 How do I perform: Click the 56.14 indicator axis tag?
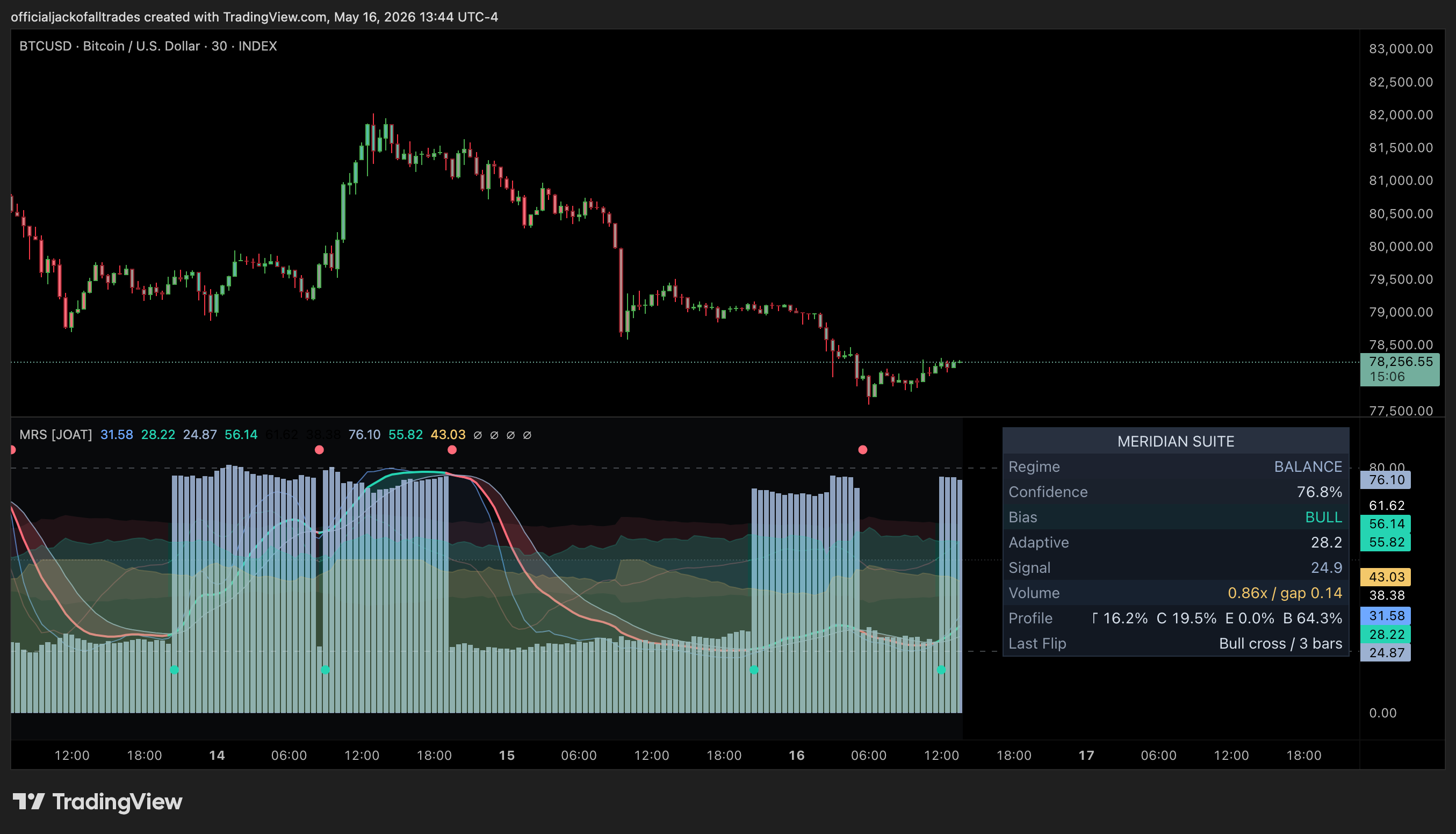click(1386, 523)
